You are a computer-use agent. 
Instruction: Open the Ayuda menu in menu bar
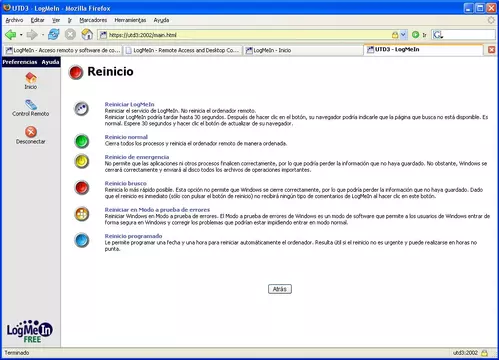pyautogui.click(x=161, y=20)
